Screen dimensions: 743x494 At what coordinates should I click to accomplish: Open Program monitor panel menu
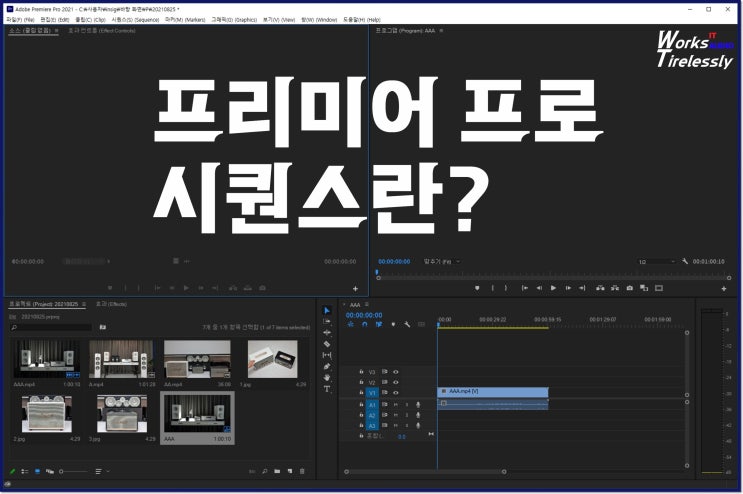[441, 31]
